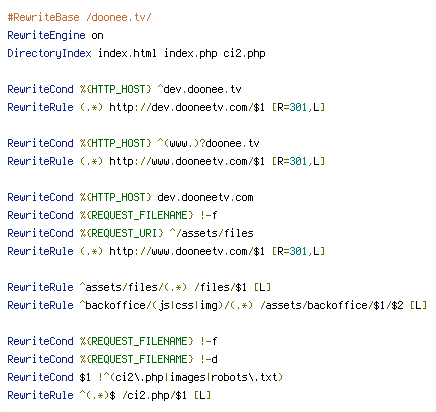Click the !^(ci2\.php|images|robots\.txt) pattern
Screen dimensions: 436x412
[x=190, y=377]
